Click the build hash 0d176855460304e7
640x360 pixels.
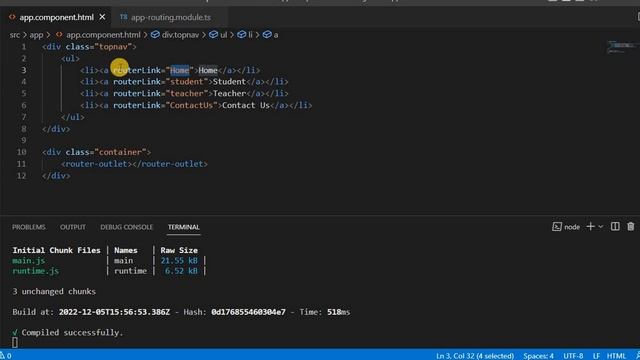tap(248, 312)
